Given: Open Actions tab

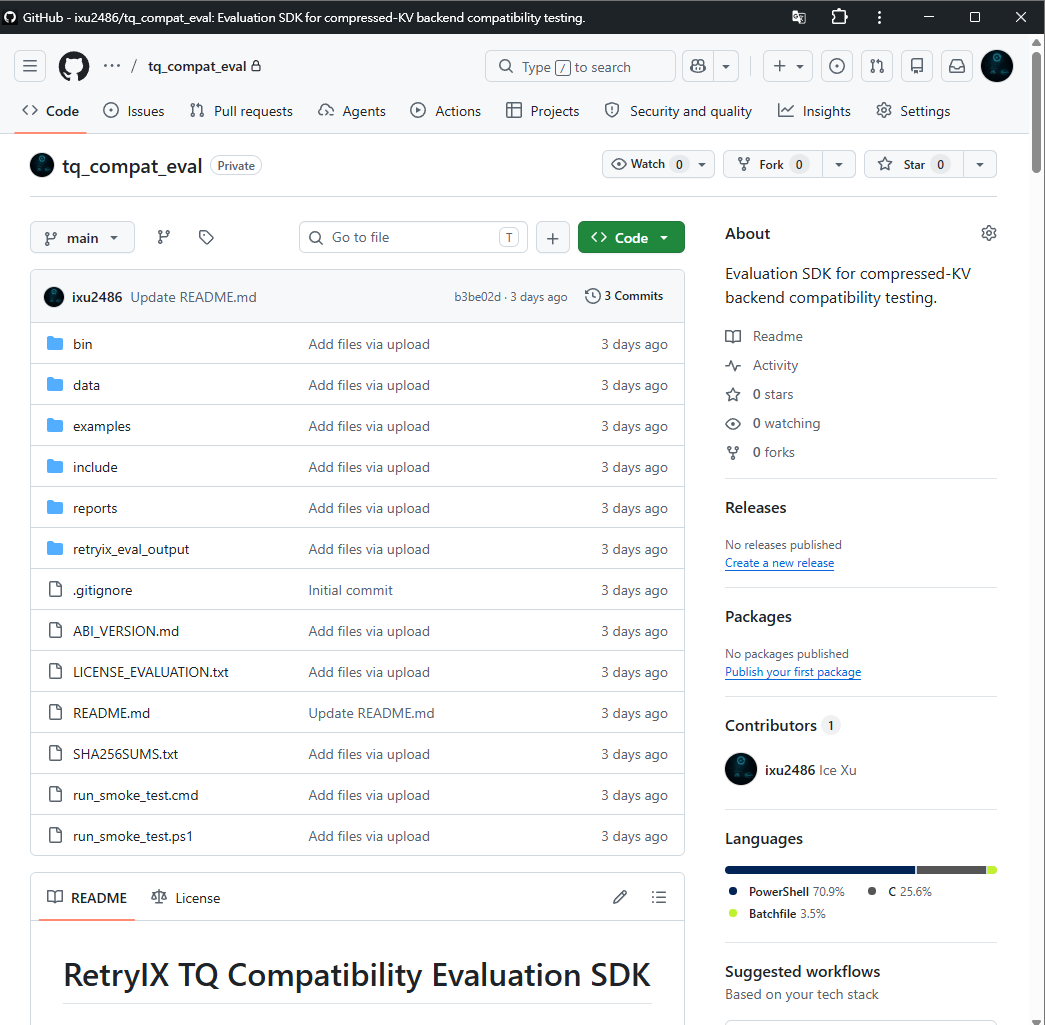Looking at the screenshot, I should (445, 111).
